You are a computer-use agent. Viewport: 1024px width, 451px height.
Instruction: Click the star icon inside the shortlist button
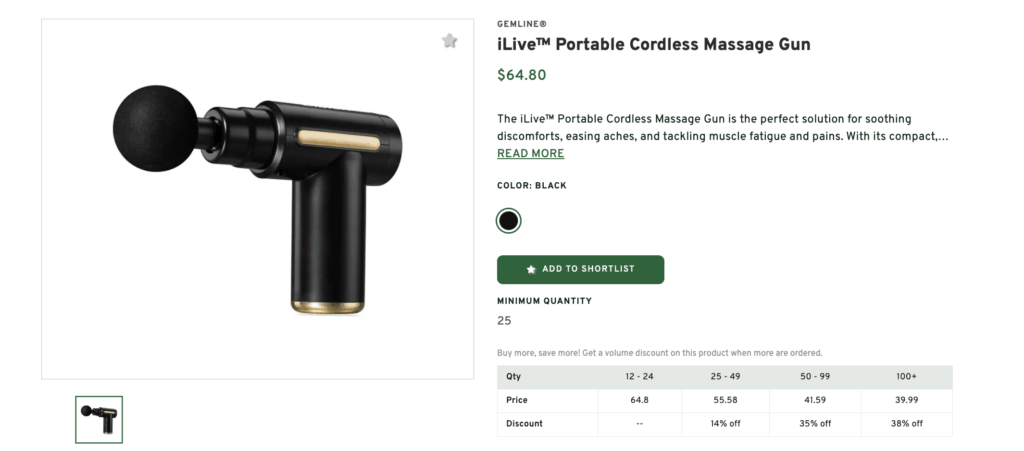pyautogui.click(x=531, y=270)
